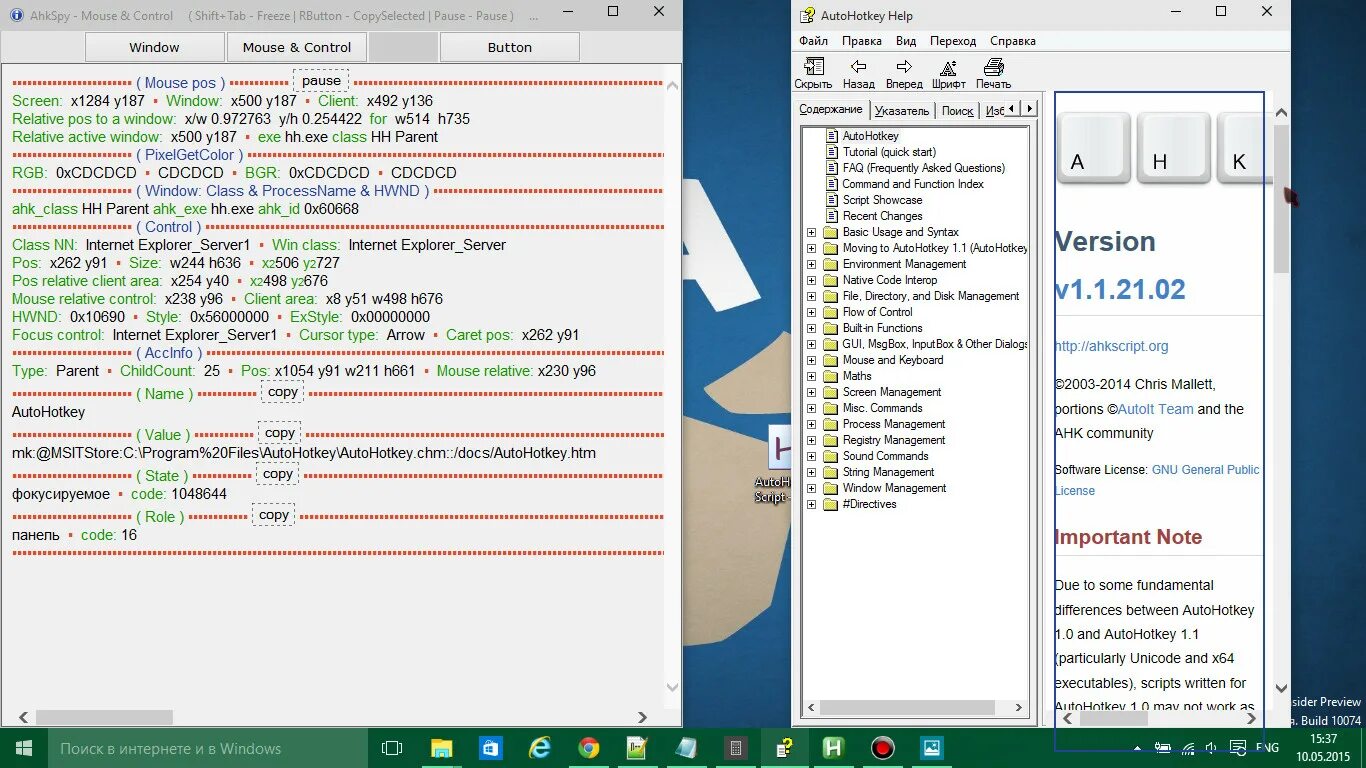This screenshot has width=1366, height=768.
Task: Expand the Flow of Control node
Action: tap(811, 312)
